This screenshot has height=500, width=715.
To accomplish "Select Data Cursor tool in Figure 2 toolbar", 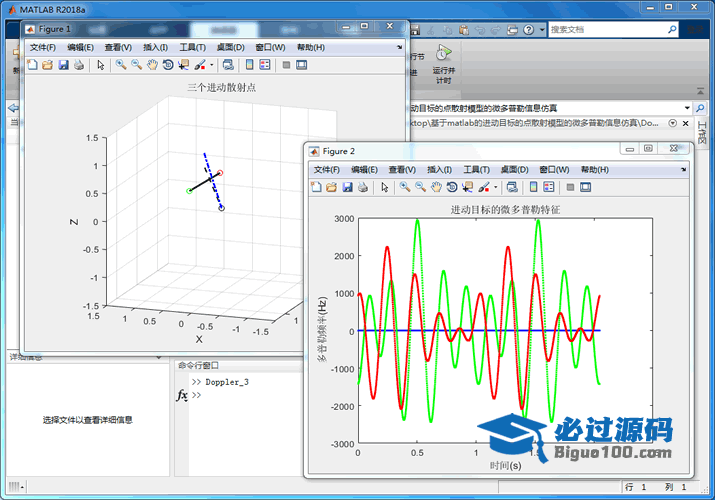I will (x=467, y=187).
